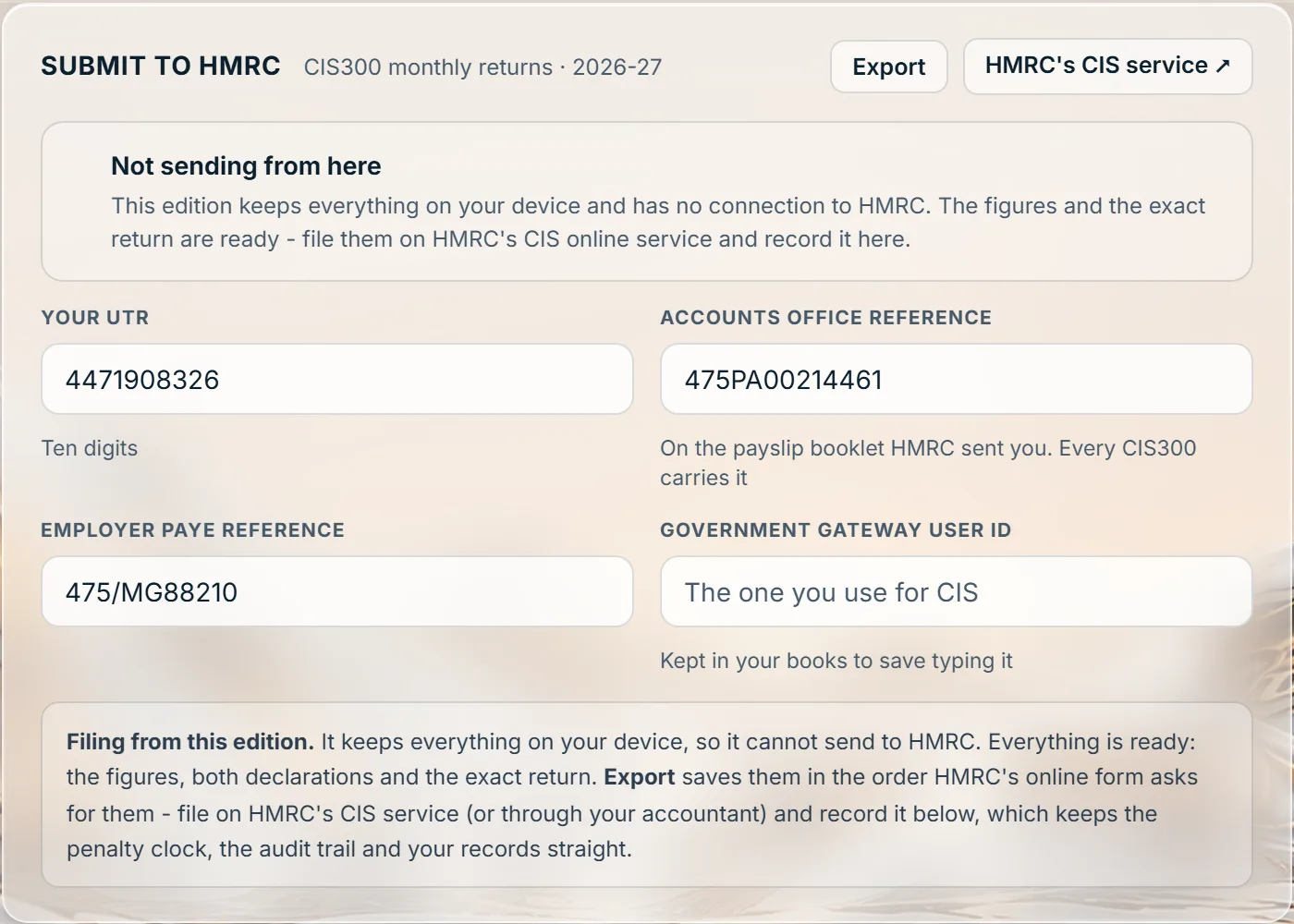Viewport: 1294px width, 924px height.
Task: Click the Your UTR input field
Action: coord(337,379)
